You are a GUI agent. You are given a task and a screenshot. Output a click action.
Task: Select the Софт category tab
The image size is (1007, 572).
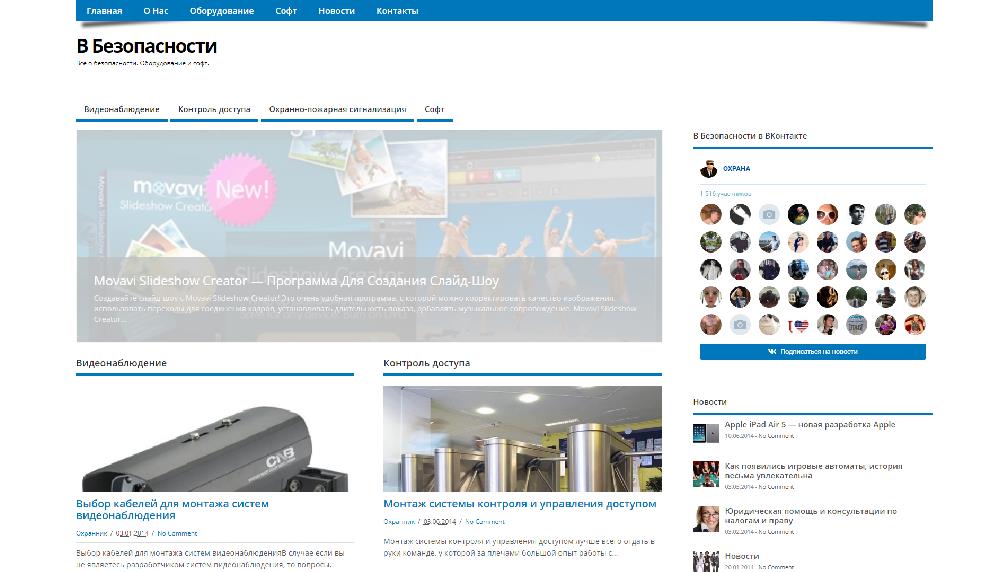[434, 110]
